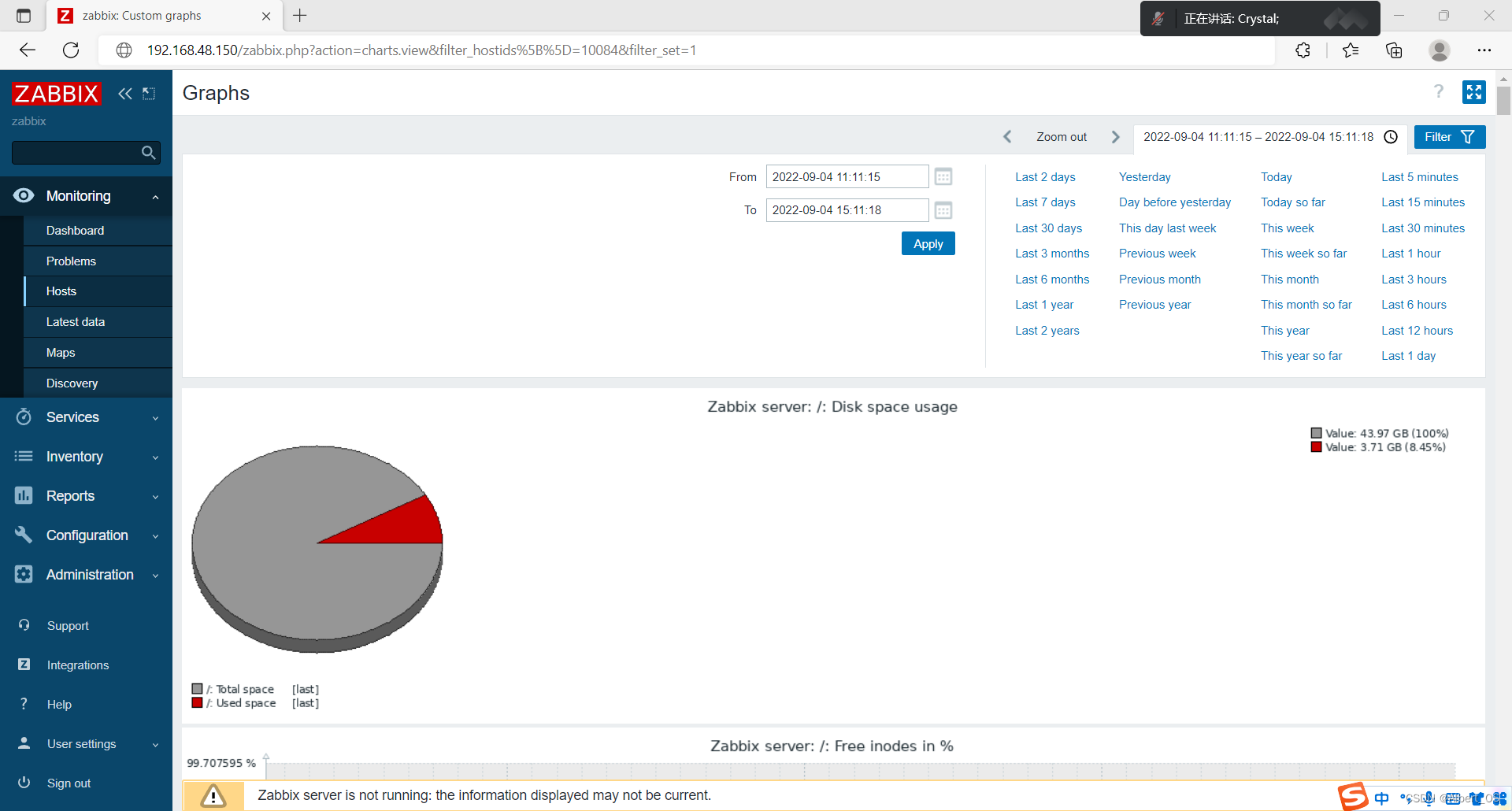
Task: Toggle the Filter button
Action: click(1449, 137)
